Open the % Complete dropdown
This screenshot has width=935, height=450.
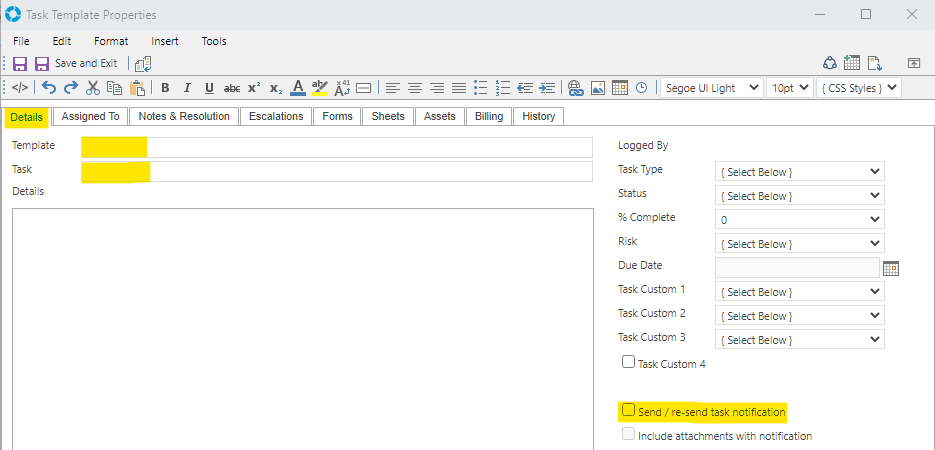pyautogui.click(x=800, y=220)
